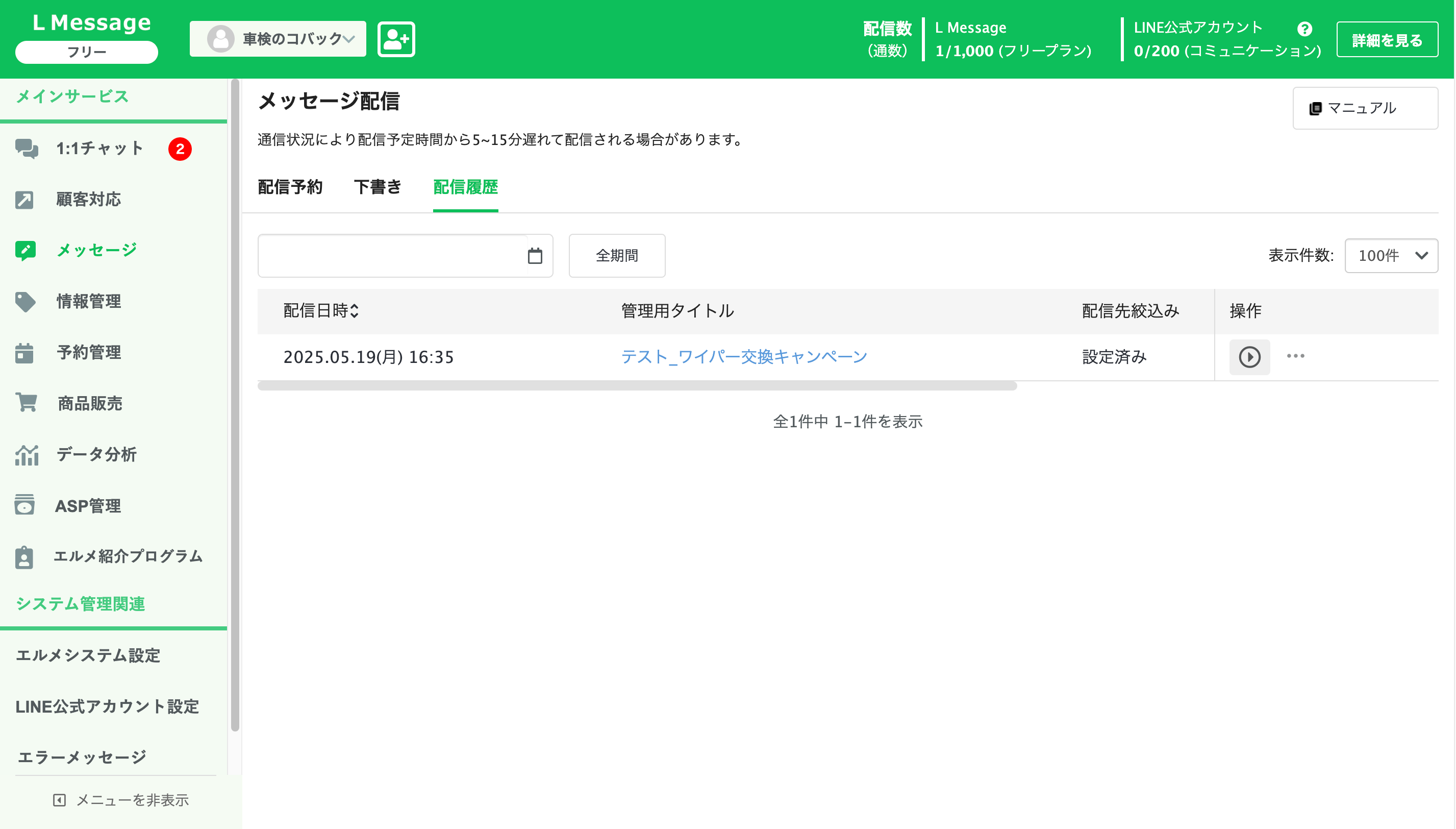The height and width of the screenshot is (829, 1456).
Task: Click the 顧客対応 arrow icon
Action: [x=24, y=200]
